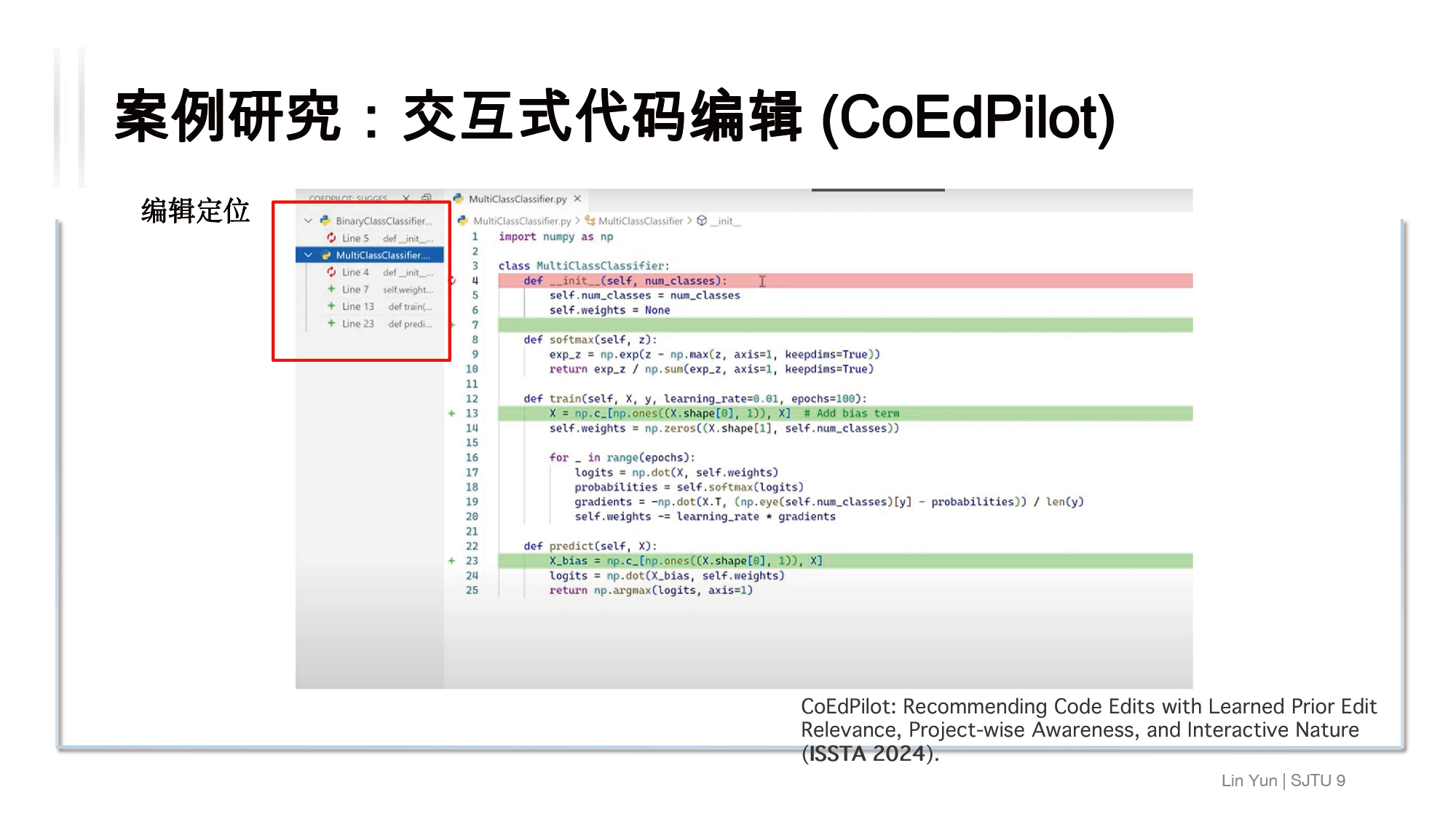The image size is (1456, 819).
Task: Collapse the BinaryClassClassifier tree node chevron
Action: click(308, 221)
